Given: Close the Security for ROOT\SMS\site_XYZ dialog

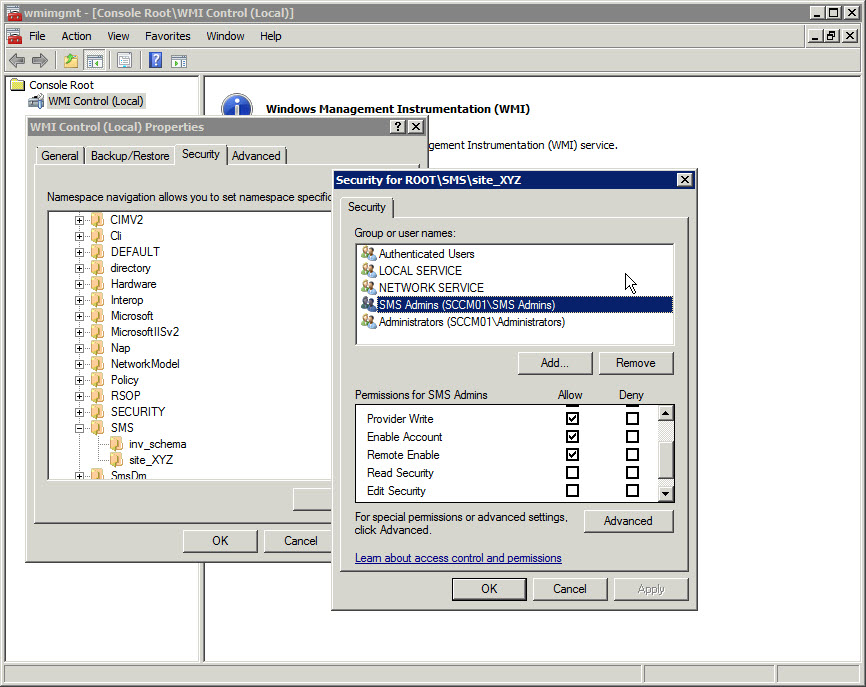Looking at the screenshot, I should [684, 179].
